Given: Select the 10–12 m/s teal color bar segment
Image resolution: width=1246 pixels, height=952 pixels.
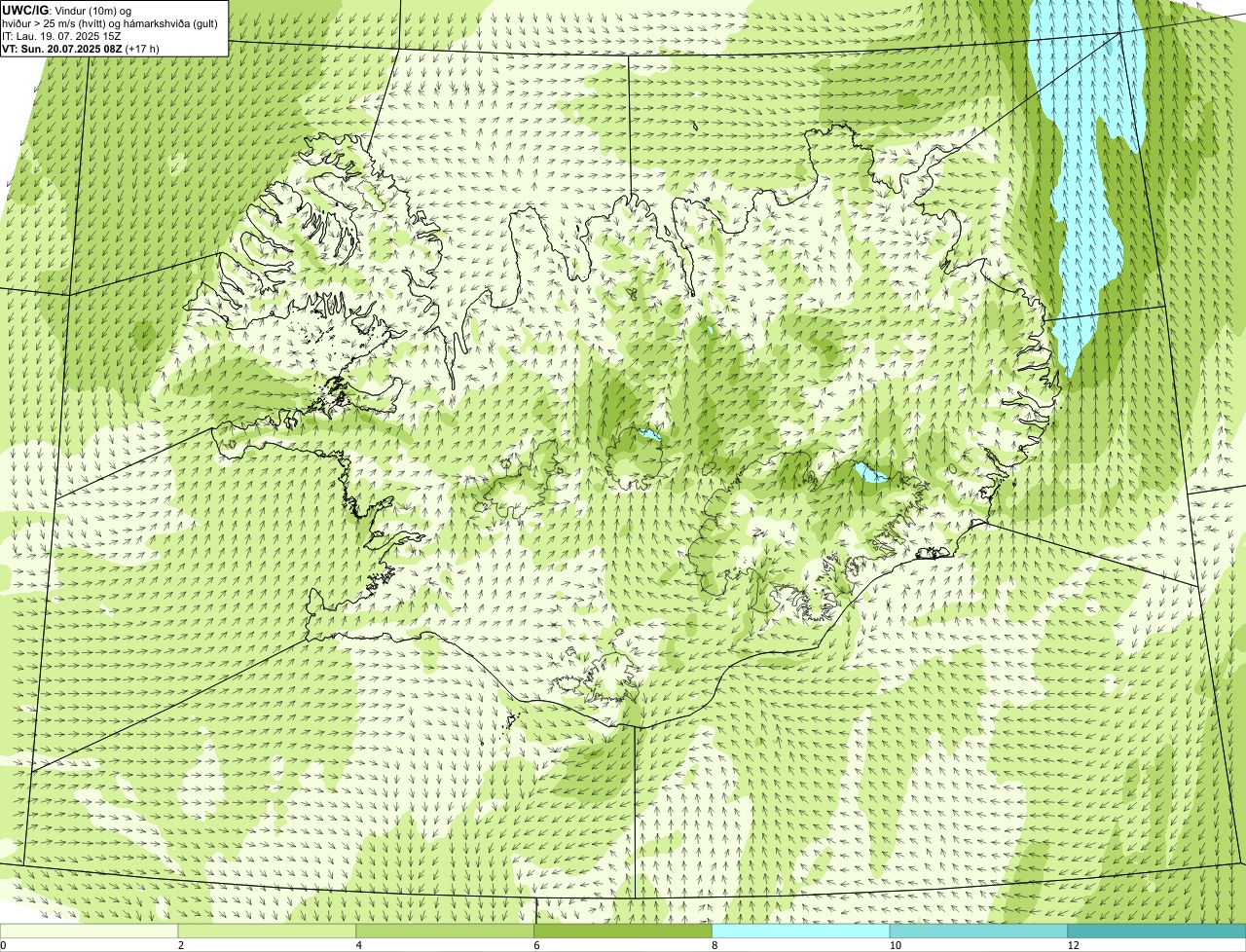Looking at the screenshot, I should coord(978,932).
